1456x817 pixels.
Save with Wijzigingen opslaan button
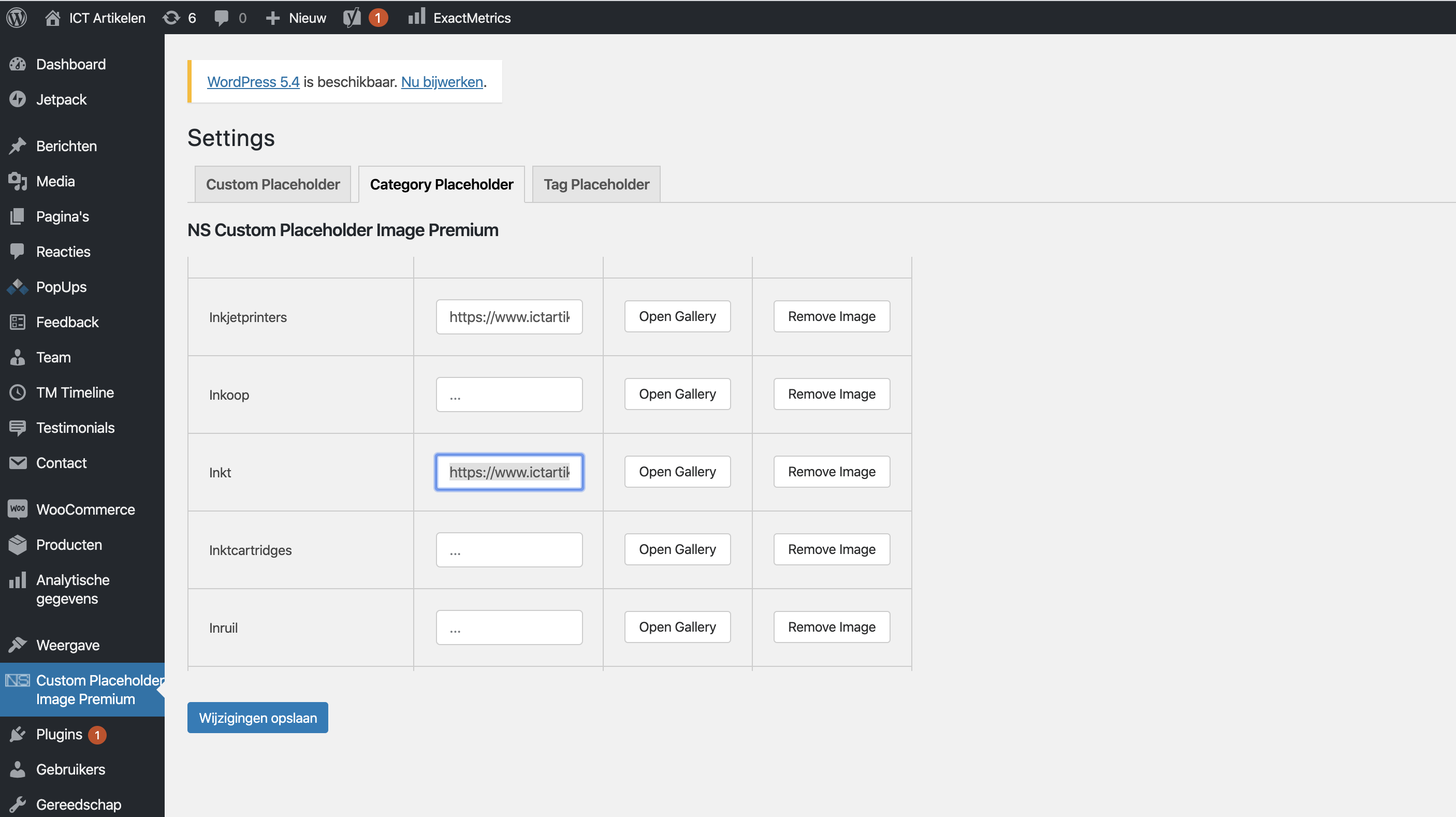(258, 717)
